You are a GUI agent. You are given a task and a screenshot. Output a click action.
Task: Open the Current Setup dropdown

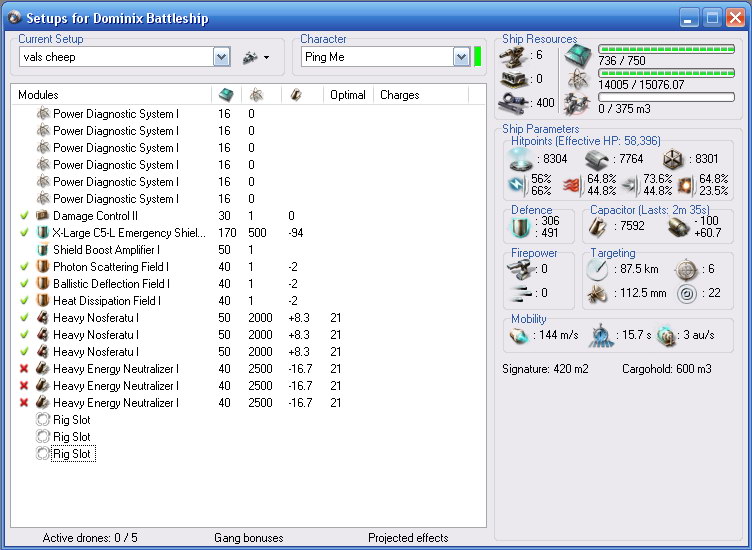(221, 57)
